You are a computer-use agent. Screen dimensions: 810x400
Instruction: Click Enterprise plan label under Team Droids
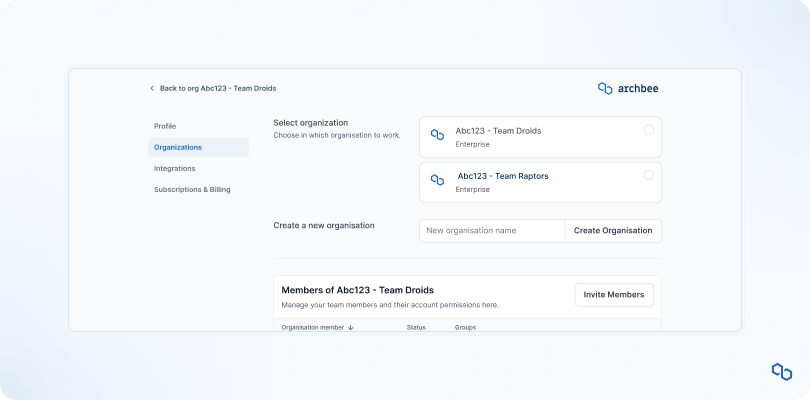point(472,144)
